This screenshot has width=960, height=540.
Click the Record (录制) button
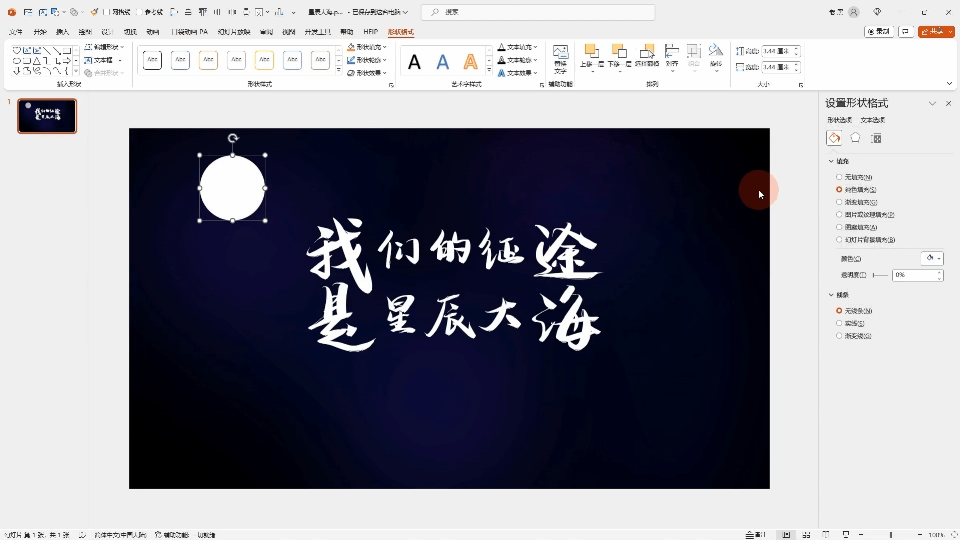point(879,31)
